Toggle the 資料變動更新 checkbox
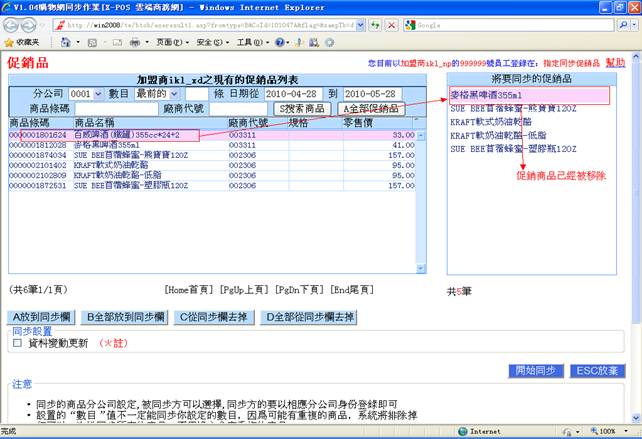 17,343
